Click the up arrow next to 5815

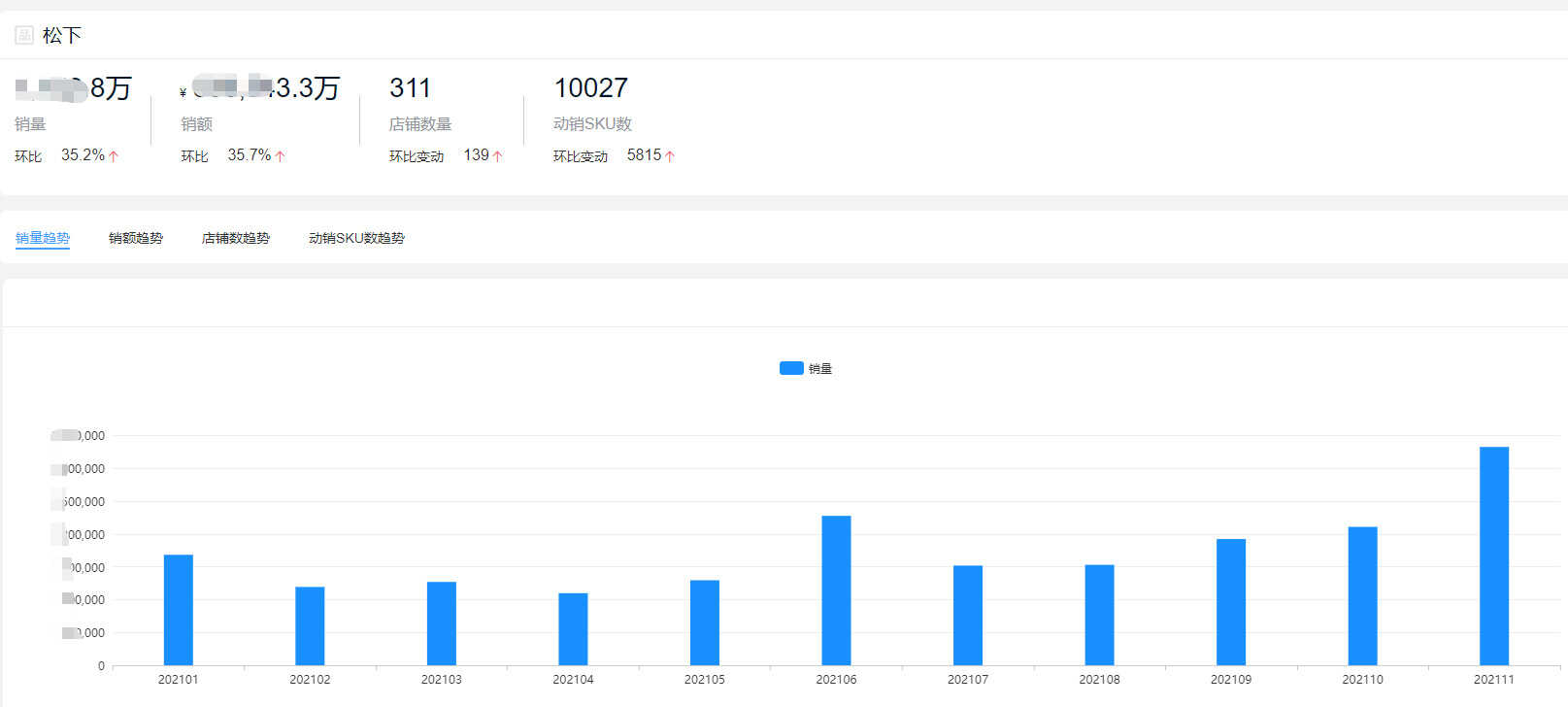pos(670,156)
